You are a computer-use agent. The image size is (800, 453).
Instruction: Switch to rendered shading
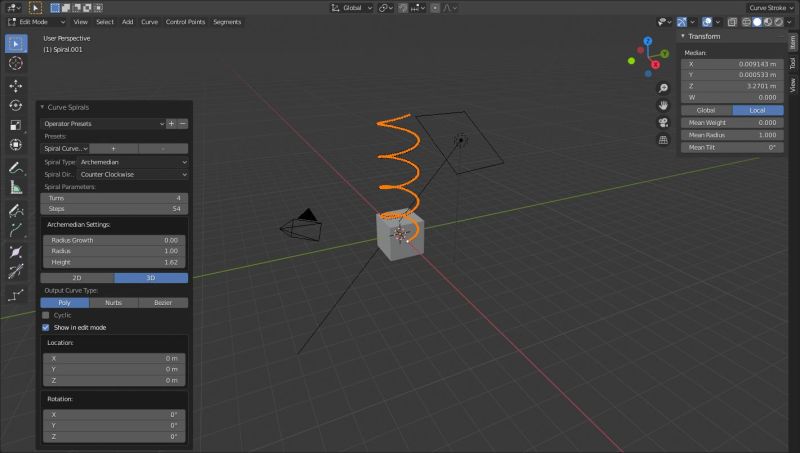click(779, 22)
